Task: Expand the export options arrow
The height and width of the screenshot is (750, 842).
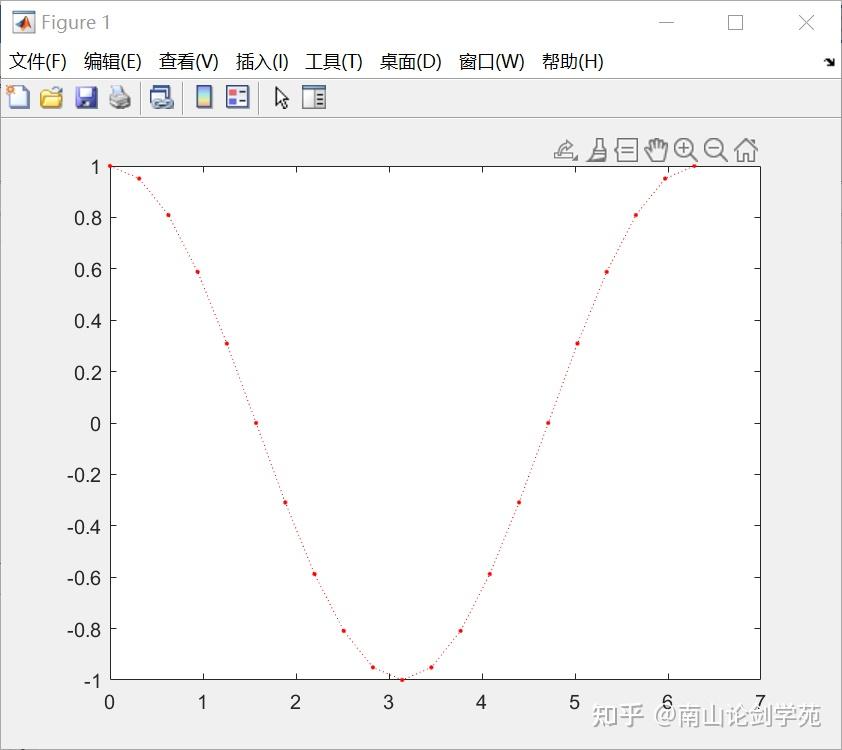Action: (x=573, y=158)
